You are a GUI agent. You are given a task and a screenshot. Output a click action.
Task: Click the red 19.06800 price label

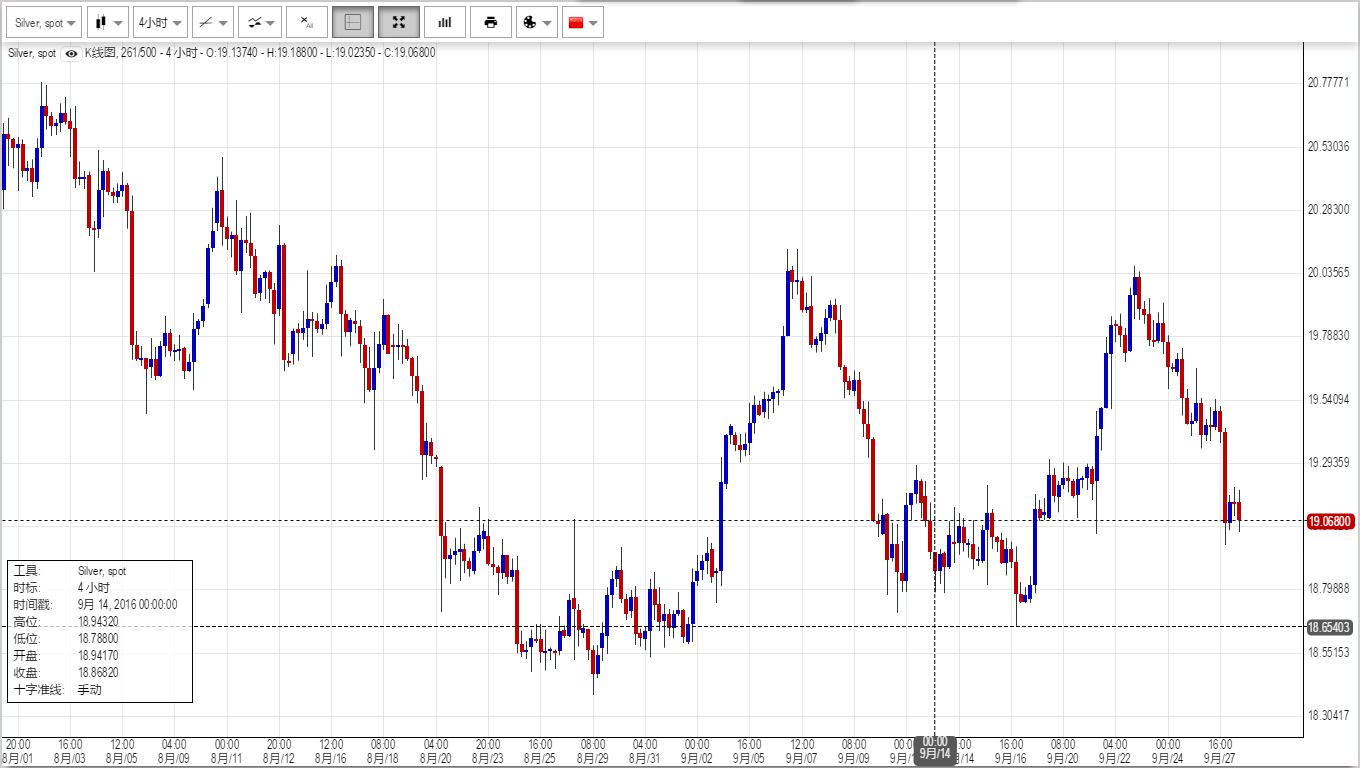(1330, 521)
